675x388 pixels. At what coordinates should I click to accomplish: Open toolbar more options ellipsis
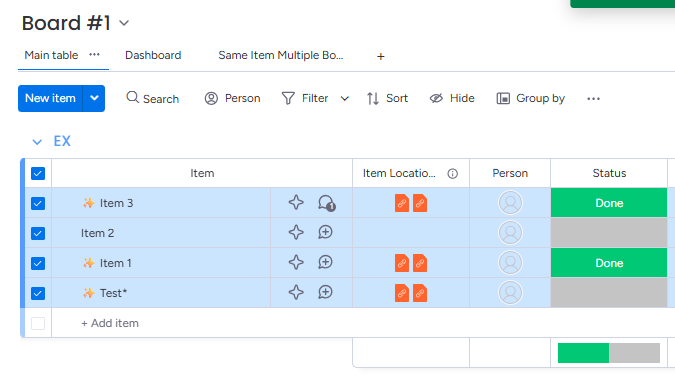point(593,99)
